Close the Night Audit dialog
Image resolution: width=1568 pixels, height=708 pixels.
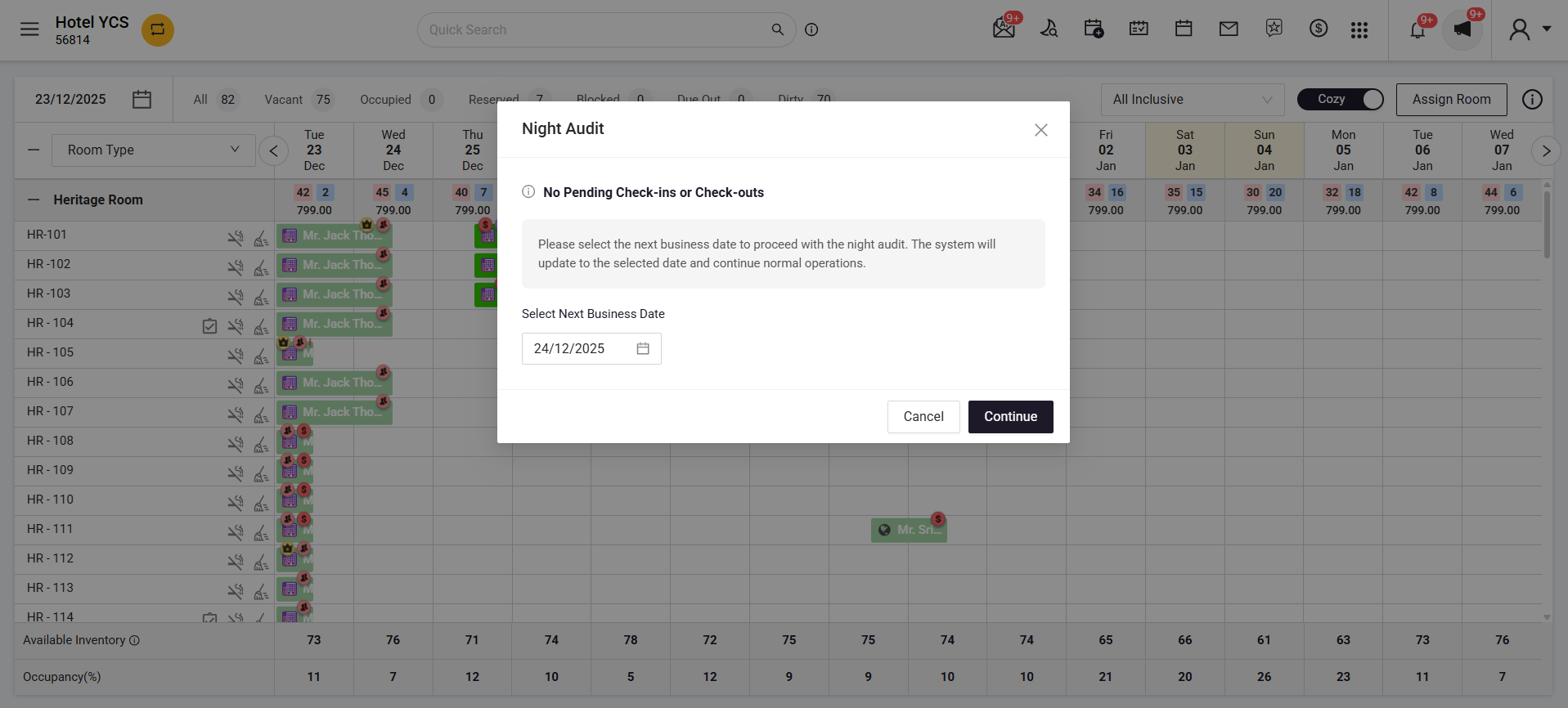coord(1040,130)
